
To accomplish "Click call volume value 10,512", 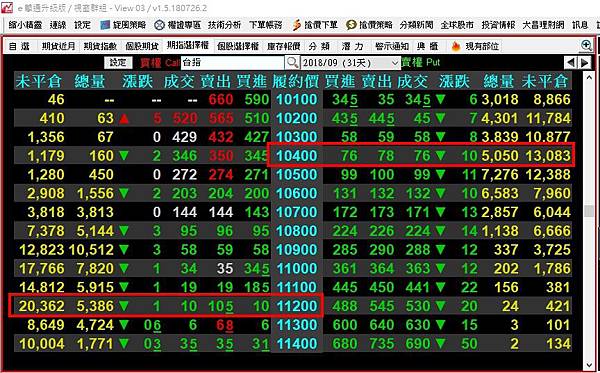I will [91, 250].
